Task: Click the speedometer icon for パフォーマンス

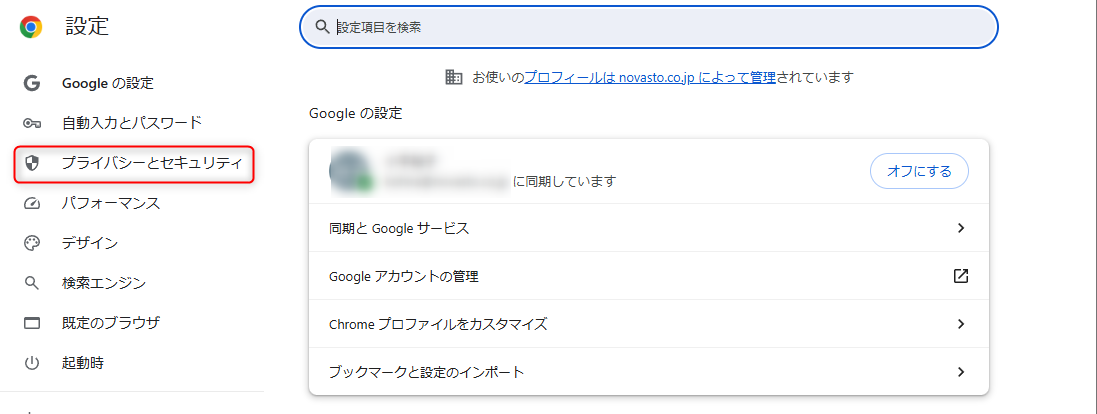Action: [x=31, y=204]
